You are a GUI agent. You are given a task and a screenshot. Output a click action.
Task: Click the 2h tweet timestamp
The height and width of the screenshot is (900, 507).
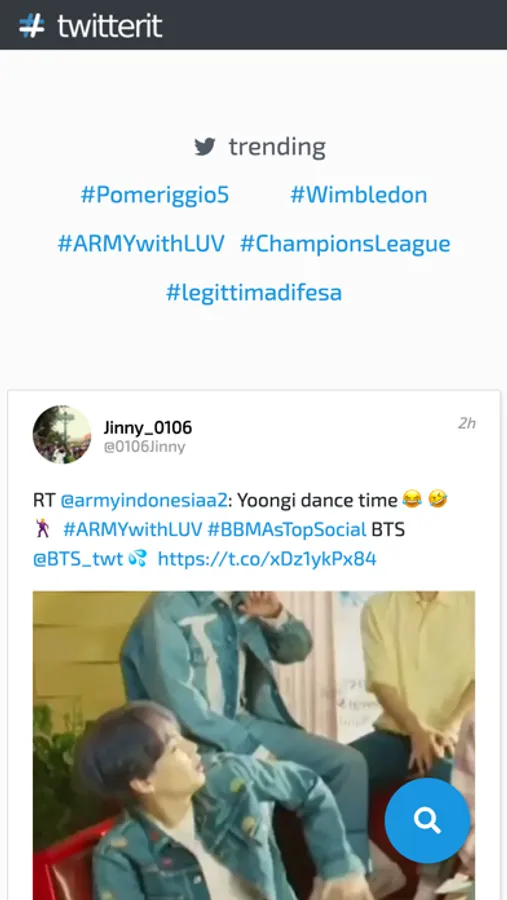[467, 424]
